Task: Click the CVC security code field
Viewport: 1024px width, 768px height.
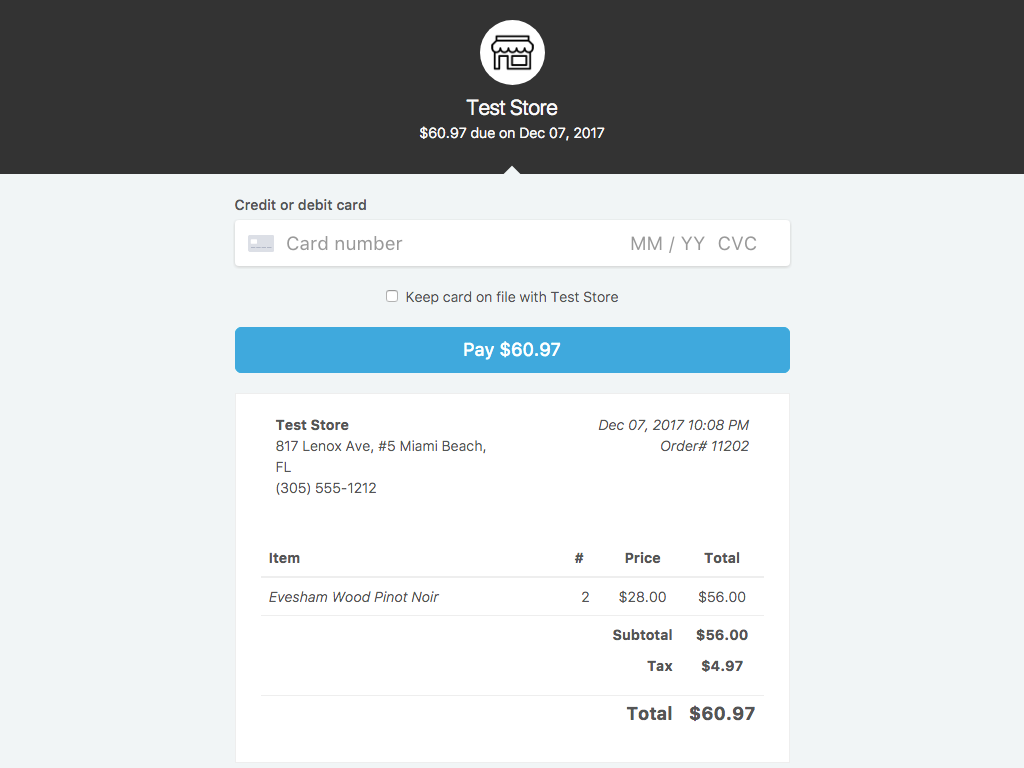Action: [737, 244]
